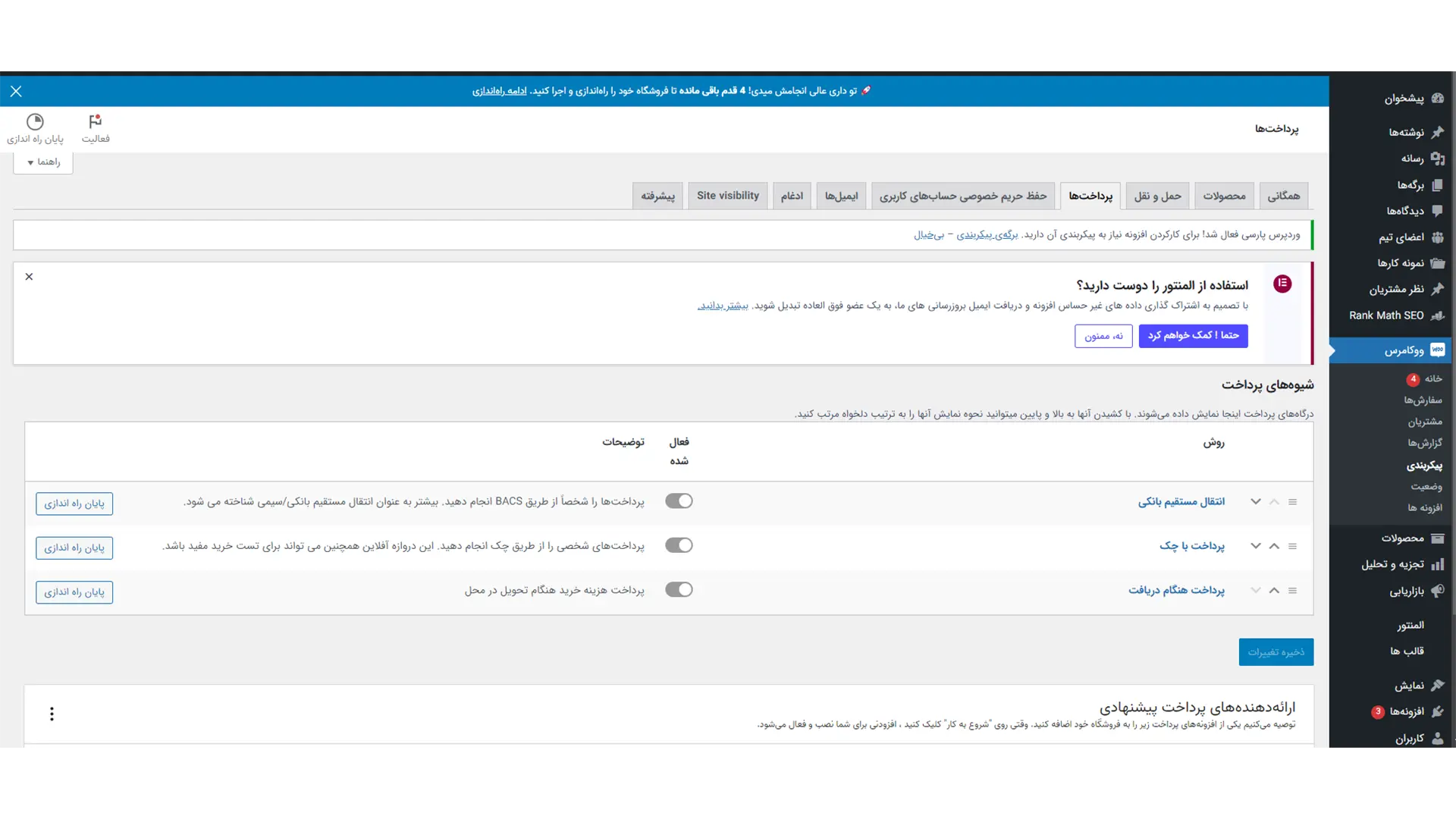Click the کاربران users icon in sidebar
This screenshot has width=1456, height=819.
pos(1438,738)
